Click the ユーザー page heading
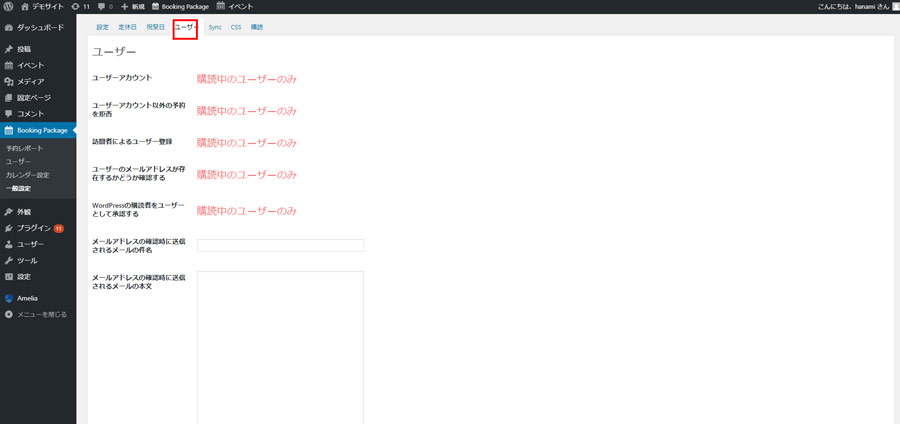The image size is (900, 424). [x=114, y=52]
